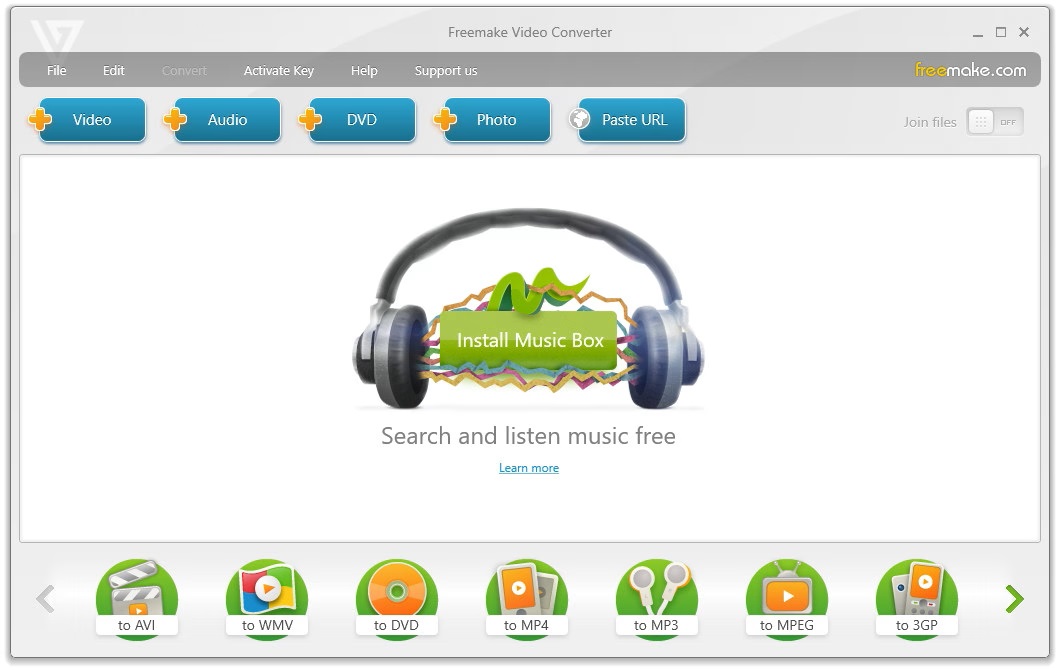Visit the freemake.com logo link
1060x670 pixels.
pos(970,70)
